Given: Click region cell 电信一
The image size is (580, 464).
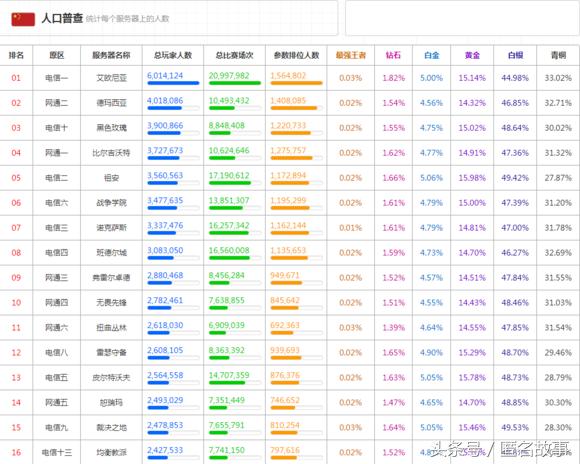Looking at the screenshot, I should [57, 78].
